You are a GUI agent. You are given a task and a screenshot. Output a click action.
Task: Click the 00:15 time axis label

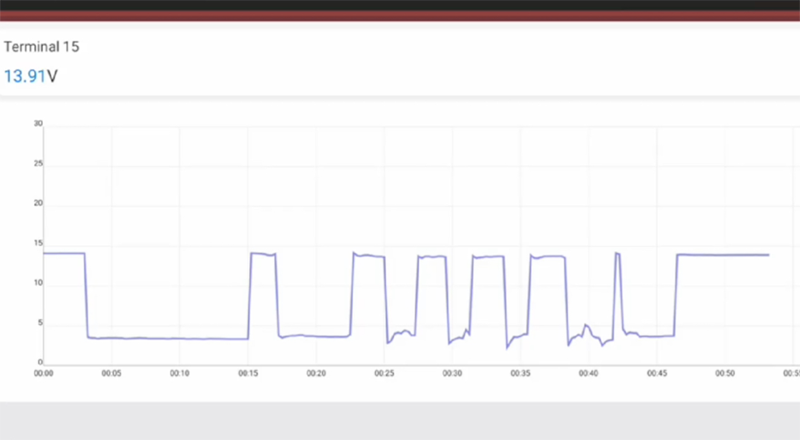click(248, 373)
